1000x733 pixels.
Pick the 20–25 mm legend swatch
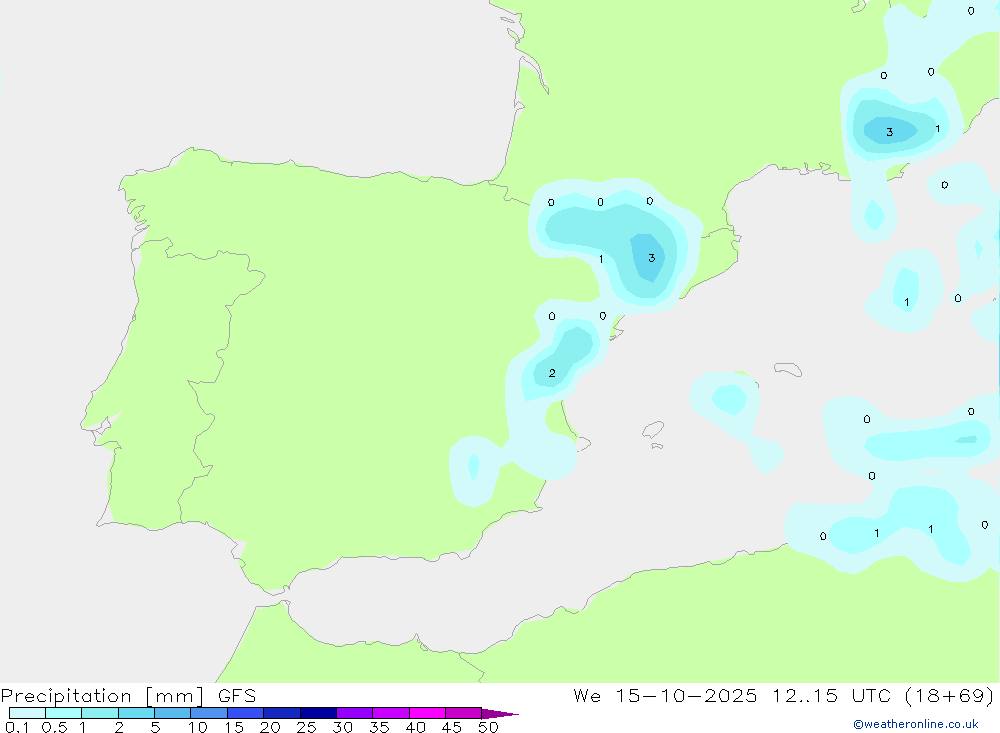click(281, 713)
